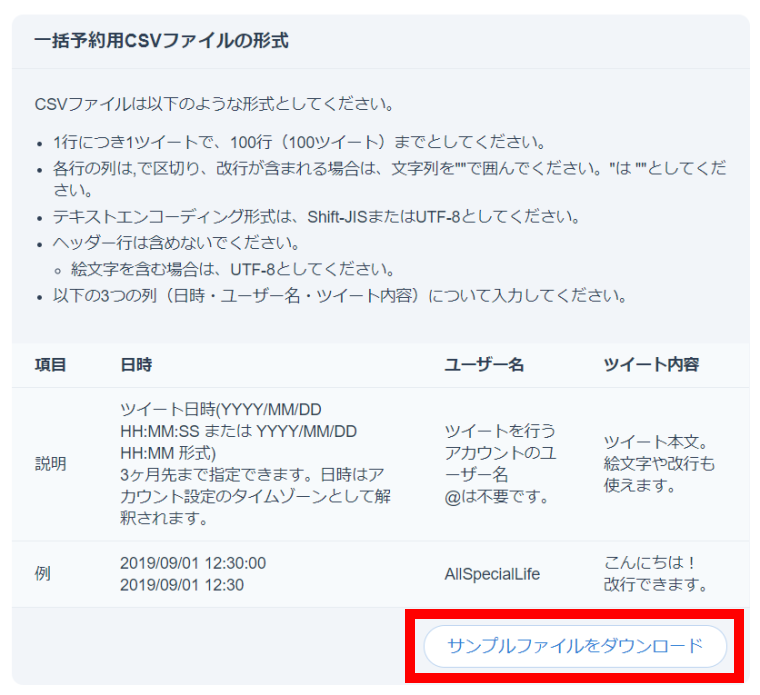Click the intro line CSVファイルは以下のような形式

point(214,104)
